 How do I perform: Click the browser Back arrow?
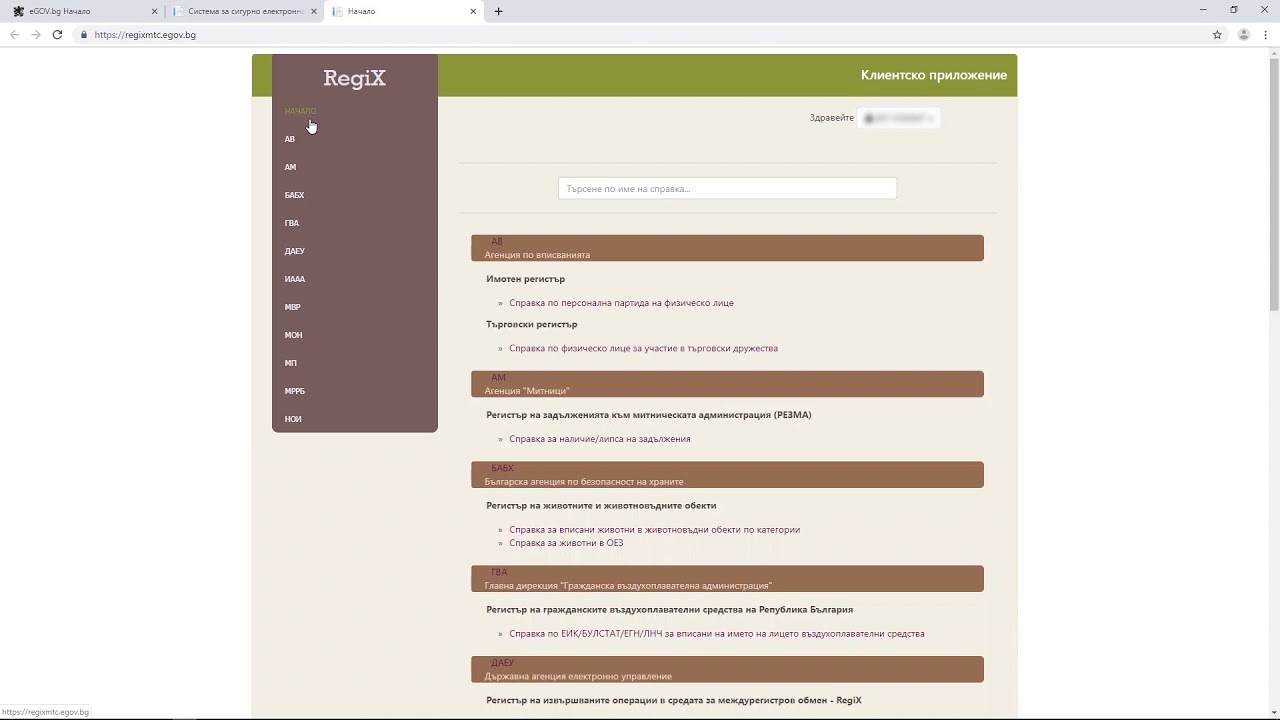coord(14,34)
